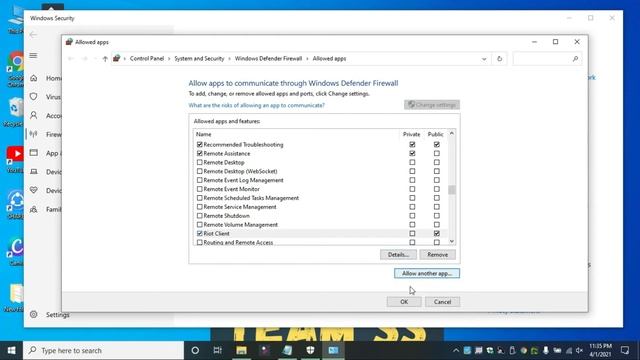Enable the Remote Desktop name checkbox

200,162
